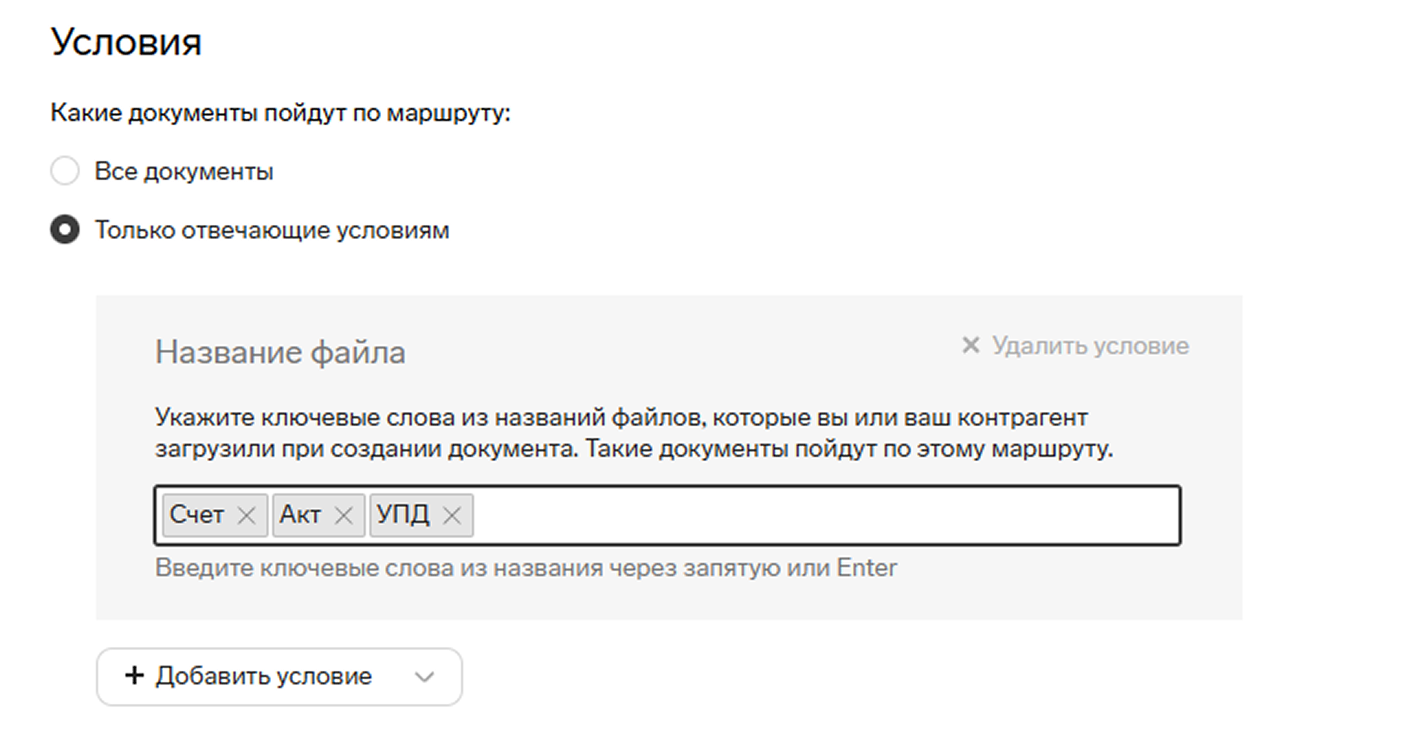Click the "Счет" tag label
The height and width of the screenshot is (756, 1418).
[197, 516]
